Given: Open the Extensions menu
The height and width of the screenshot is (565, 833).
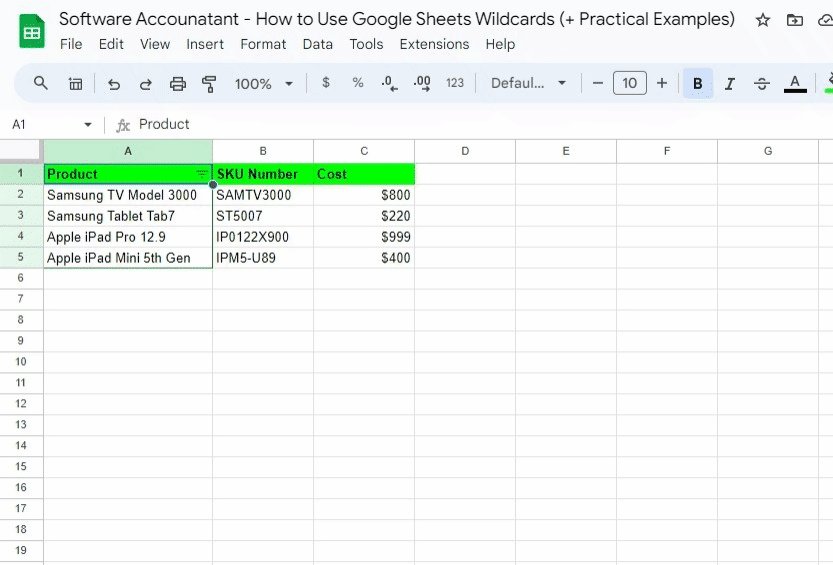Looking at the screenshot, I should (435, 44).
